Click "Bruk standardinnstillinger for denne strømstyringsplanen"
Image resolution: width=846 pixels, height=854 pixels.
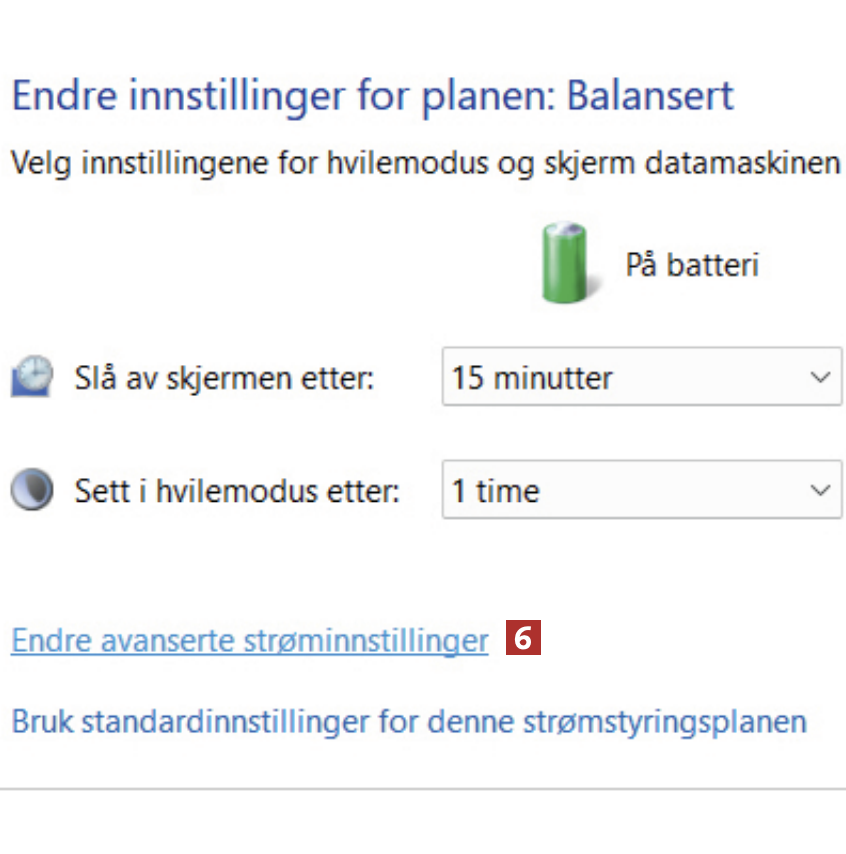click(x=408, y=721)
